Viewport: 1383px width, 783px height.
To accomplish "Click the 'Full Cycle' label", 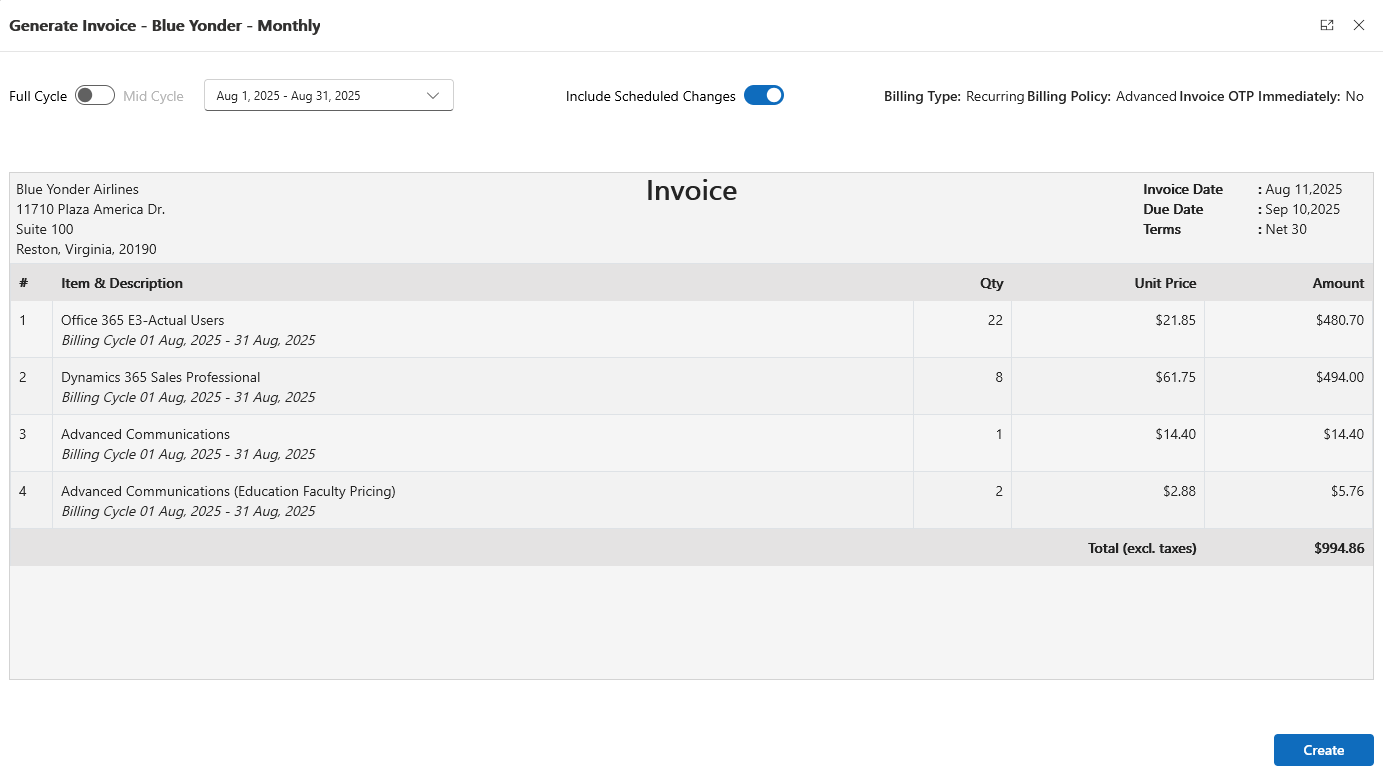I will click(38, 96).
